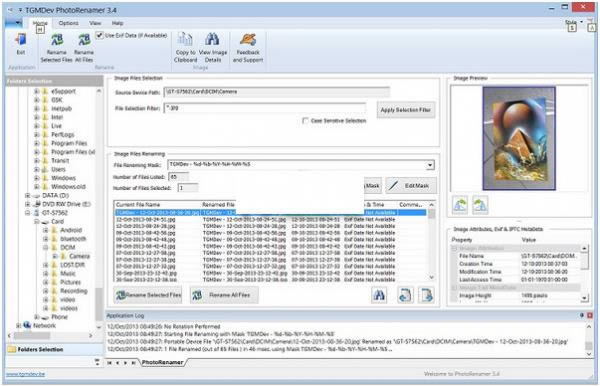Select the Users folder in tree
The height and width of the screenshot is (386, 600).
click(58, 169)
